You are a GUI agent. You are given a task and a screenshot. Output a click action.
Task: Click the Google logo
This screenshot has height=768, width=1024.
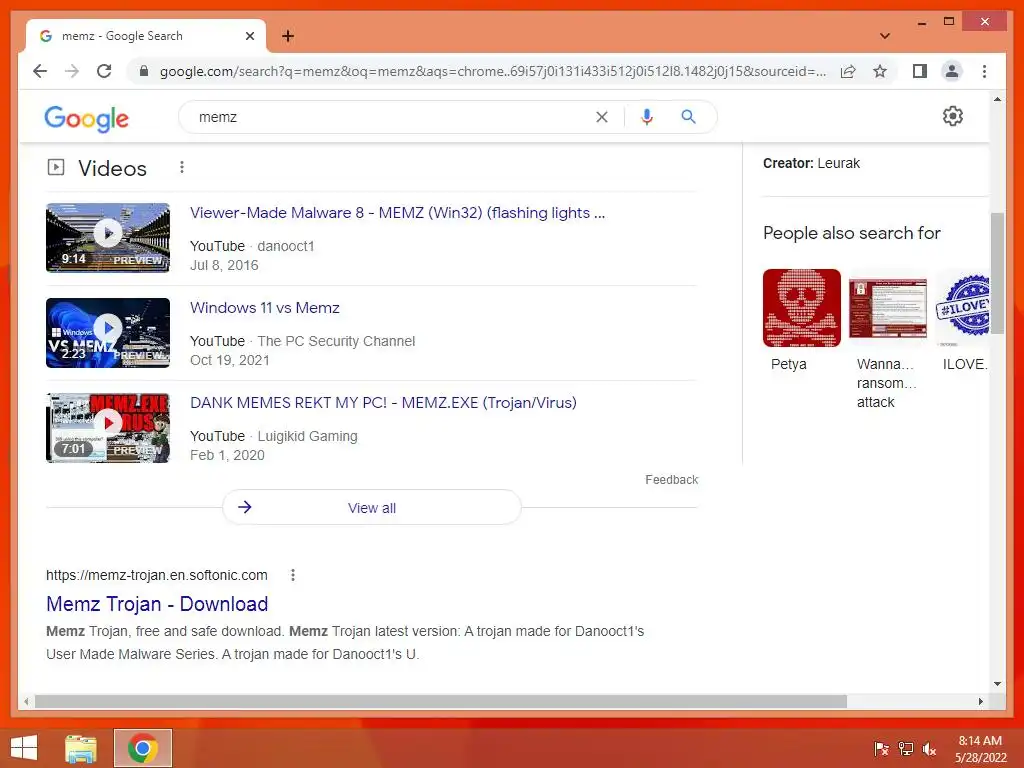point(86,118)
